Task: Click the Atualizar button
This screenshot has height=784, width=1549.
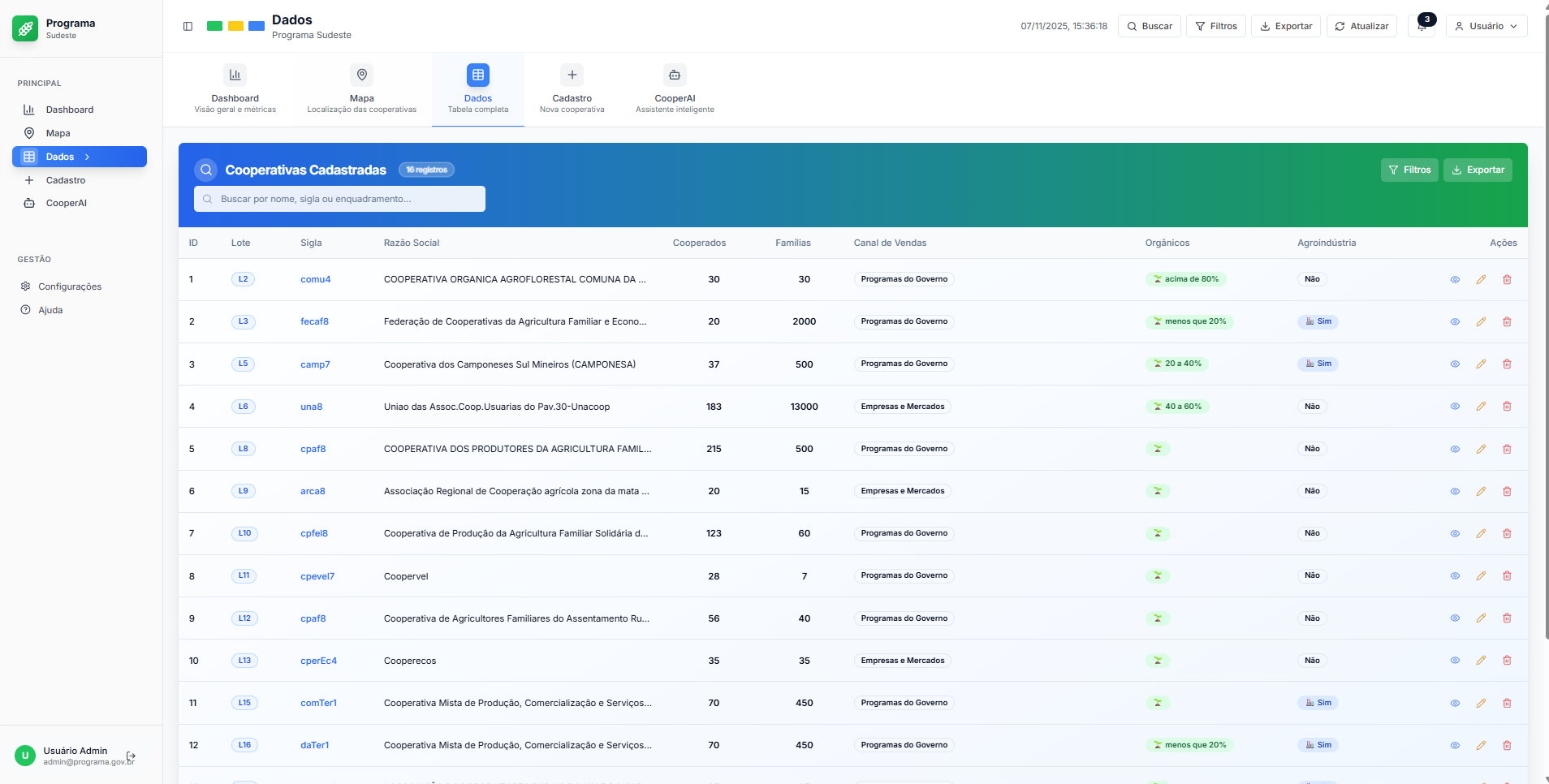Action: tap(1361, 26)
